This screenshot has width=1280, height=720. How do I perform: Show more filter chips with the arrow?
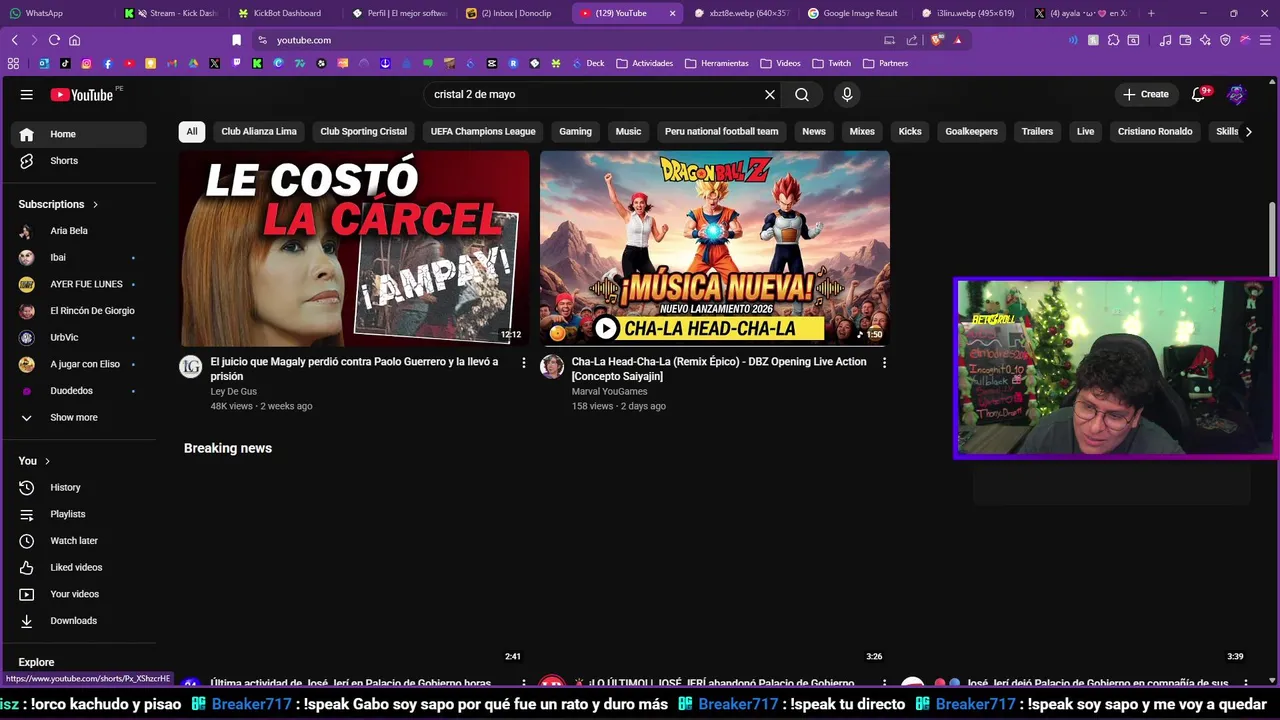pos(1248,131)
